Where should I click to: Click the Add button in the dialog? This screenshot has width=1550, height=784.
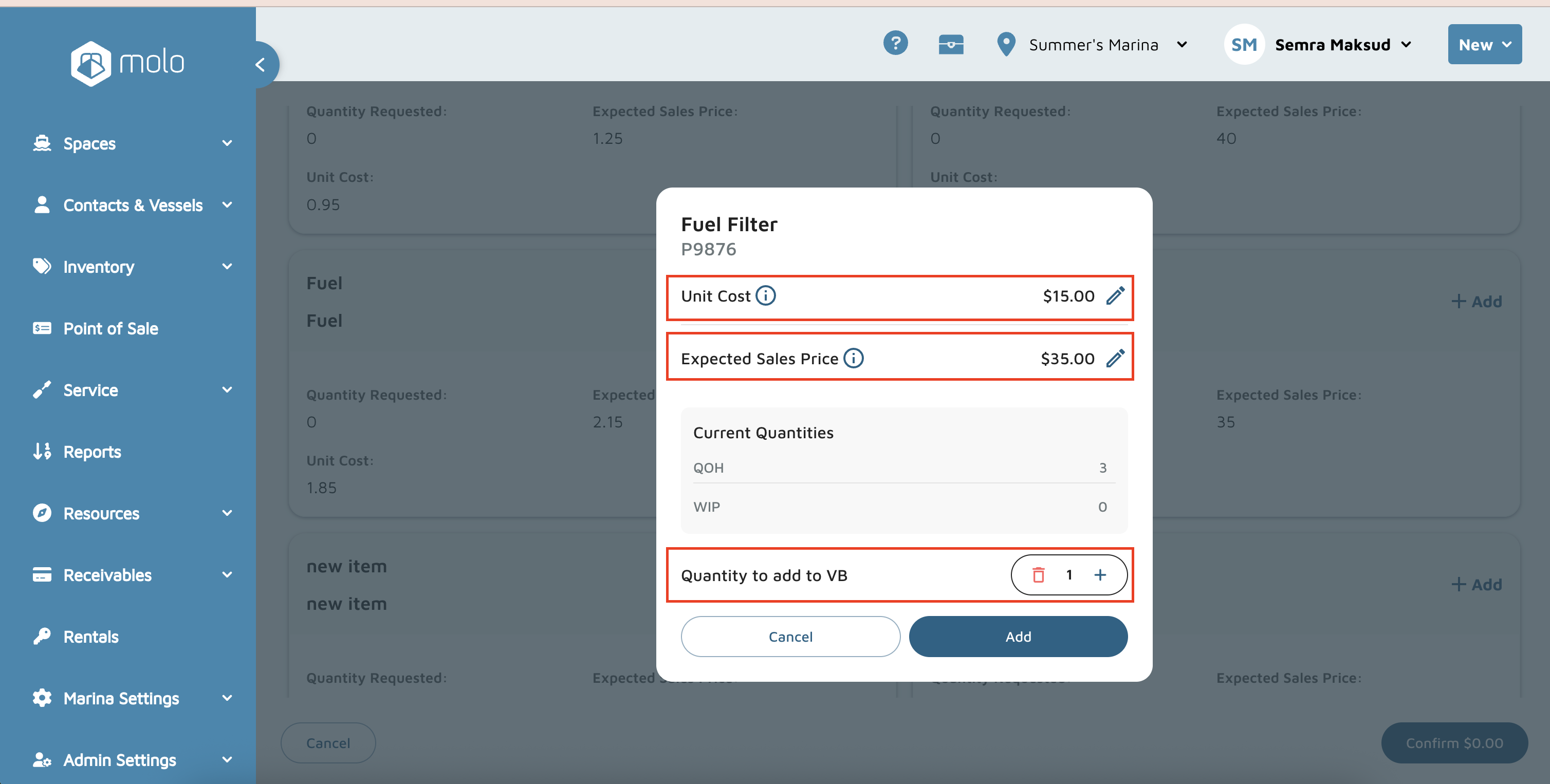click(x=1018, y=637)
